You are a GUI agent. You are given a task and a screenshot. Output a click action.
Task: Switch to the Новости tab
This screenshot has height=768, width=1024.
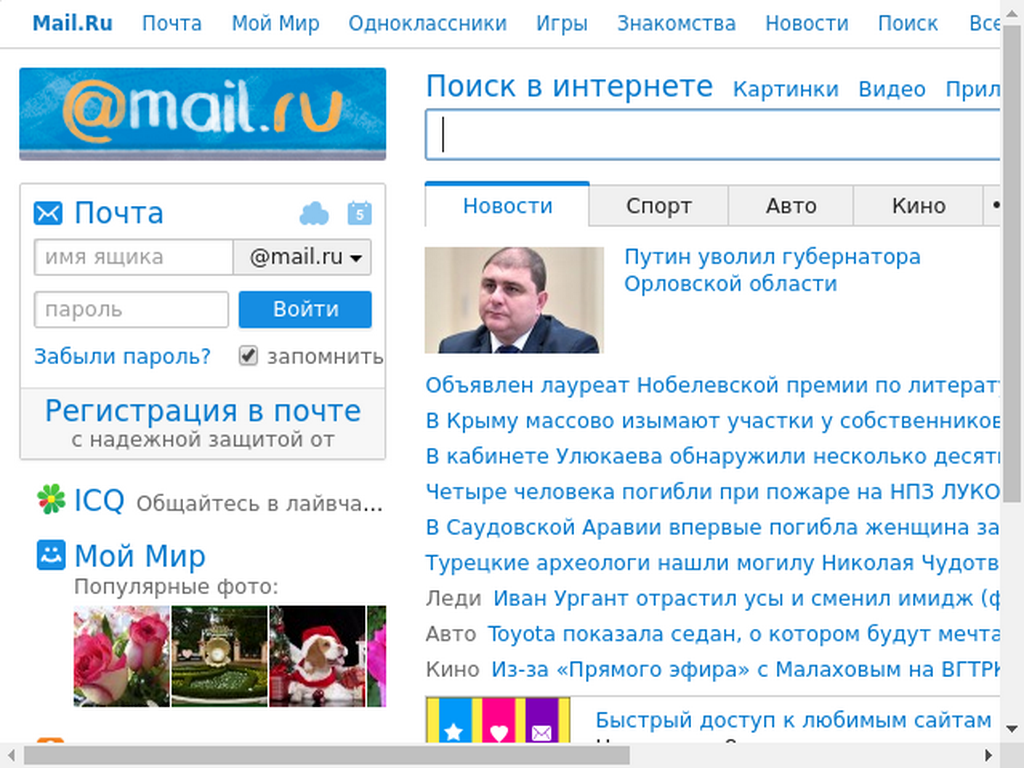[x=507, y=206]
